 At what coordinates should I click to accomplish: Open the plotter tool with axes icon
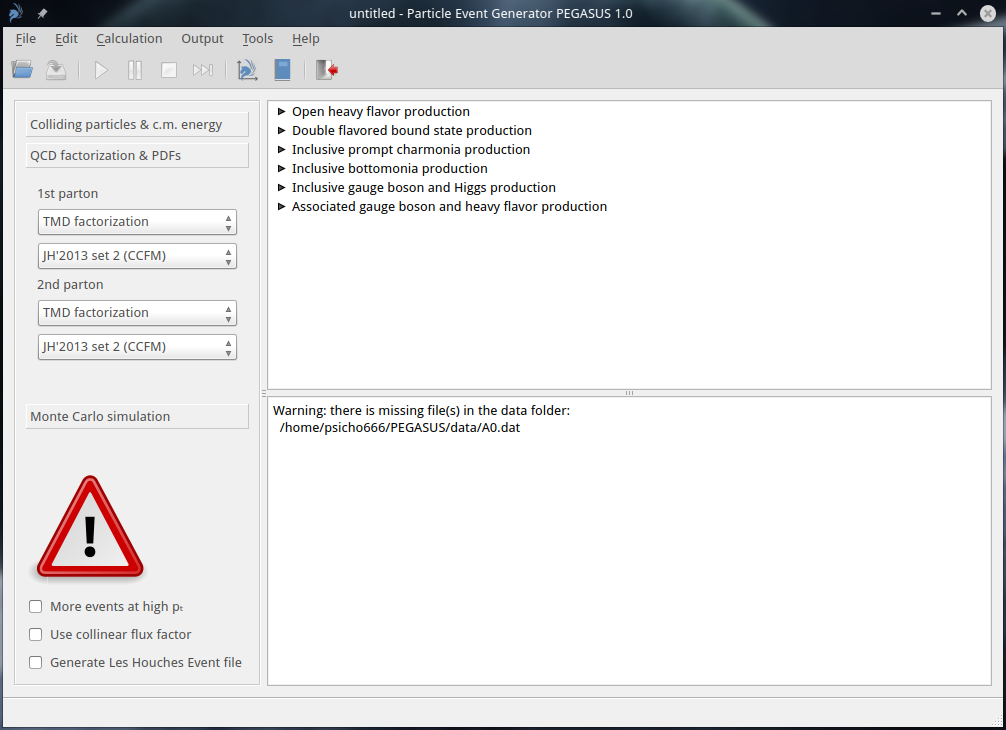246,70
